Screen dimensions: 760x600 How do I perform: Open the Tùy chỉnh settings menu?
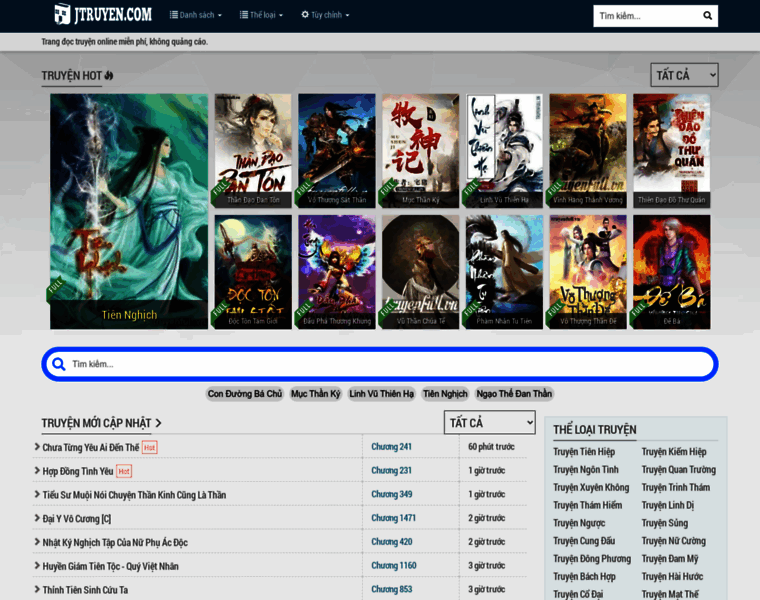pos(325,15)
